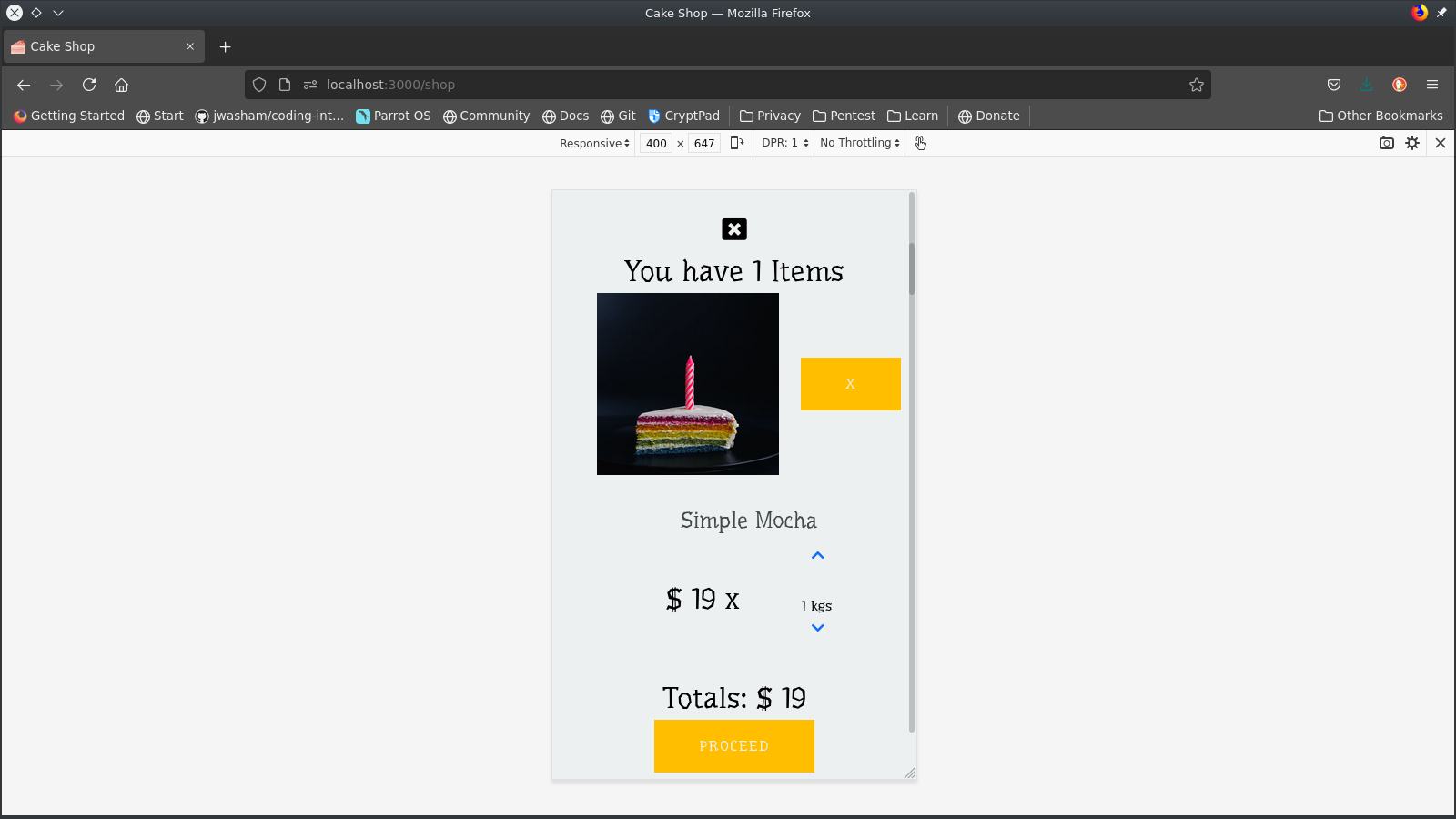Open the downloads panel

click(x=1366, y=85)
